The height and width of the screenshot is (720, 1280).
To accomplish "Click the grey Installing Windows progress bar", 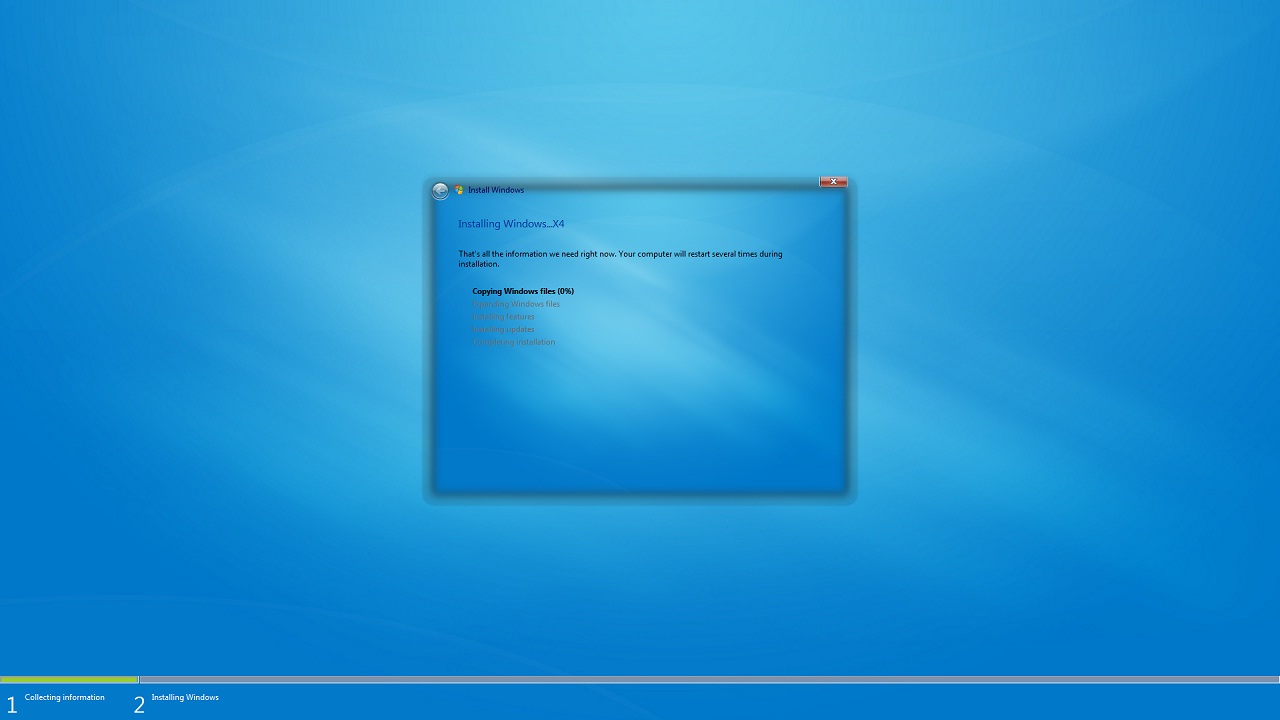I will [x=710, y=680].
